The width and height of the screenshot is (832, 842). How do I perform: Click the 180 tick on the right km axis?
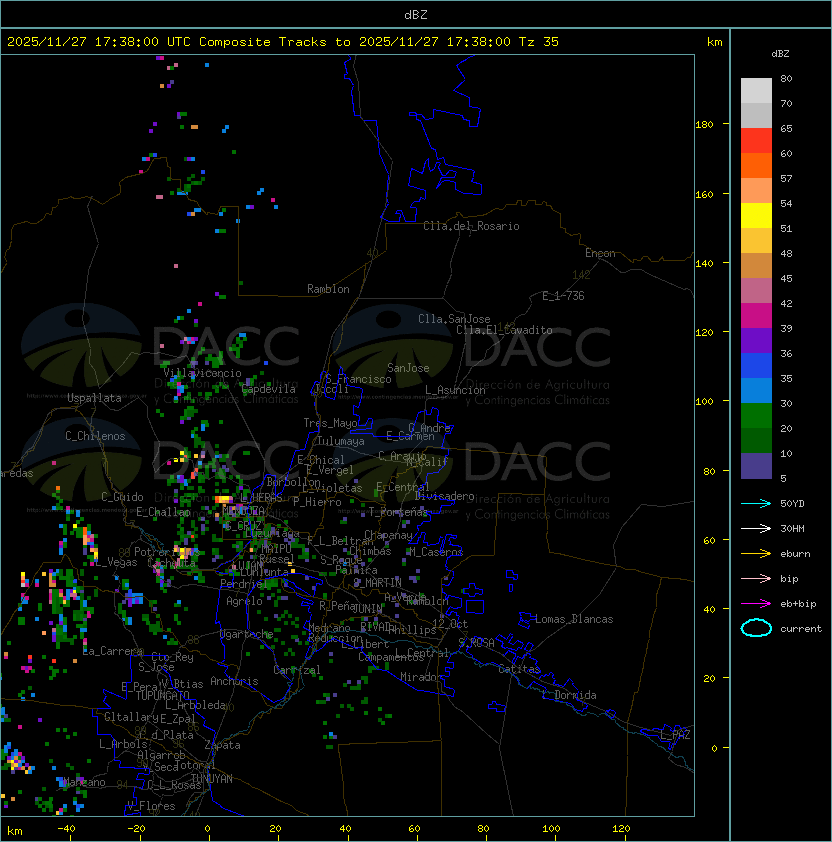[704, 125]
